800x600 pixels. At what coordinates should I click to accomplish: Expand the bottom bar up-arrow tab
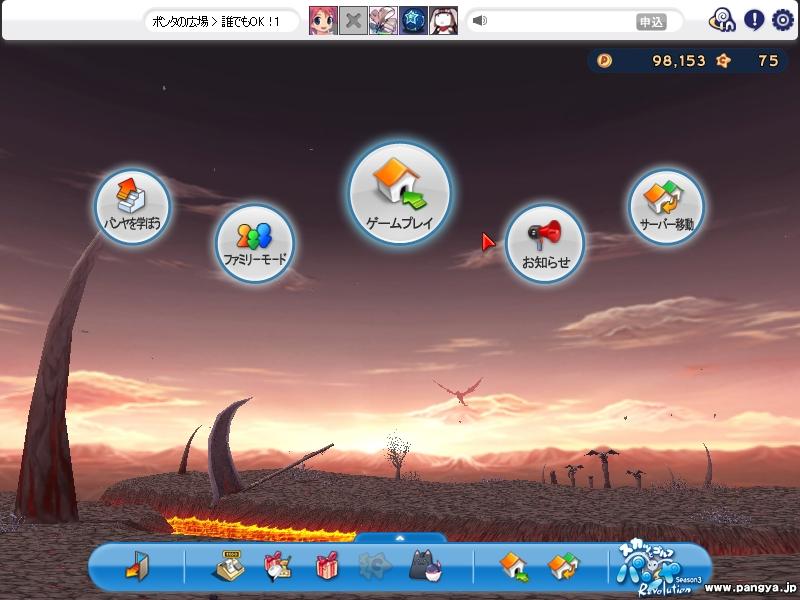(x=401, y=538)
